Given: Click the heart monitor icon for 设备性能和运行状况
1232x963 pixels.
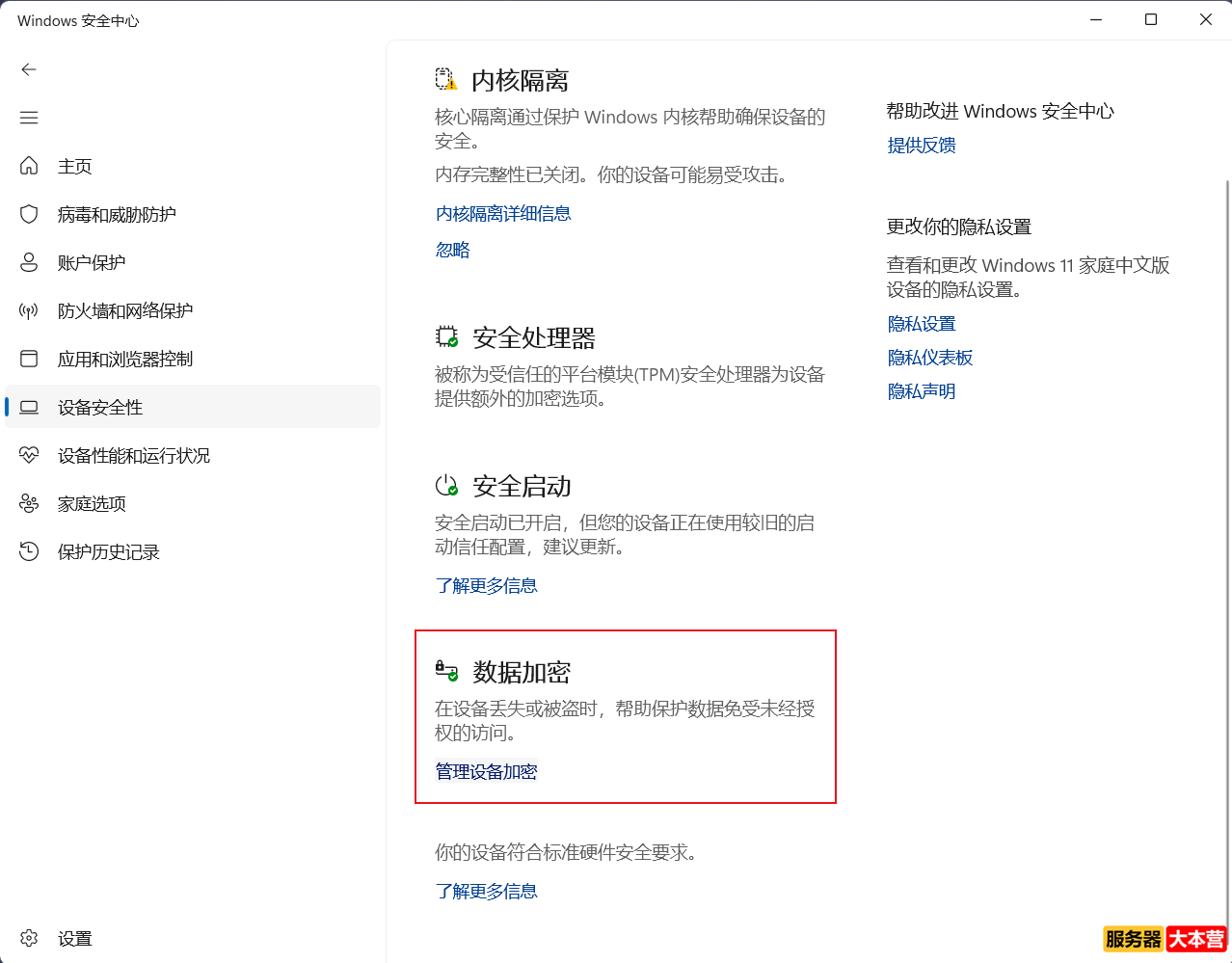Looking at the screenshot, I should click(x=29, y=455).
